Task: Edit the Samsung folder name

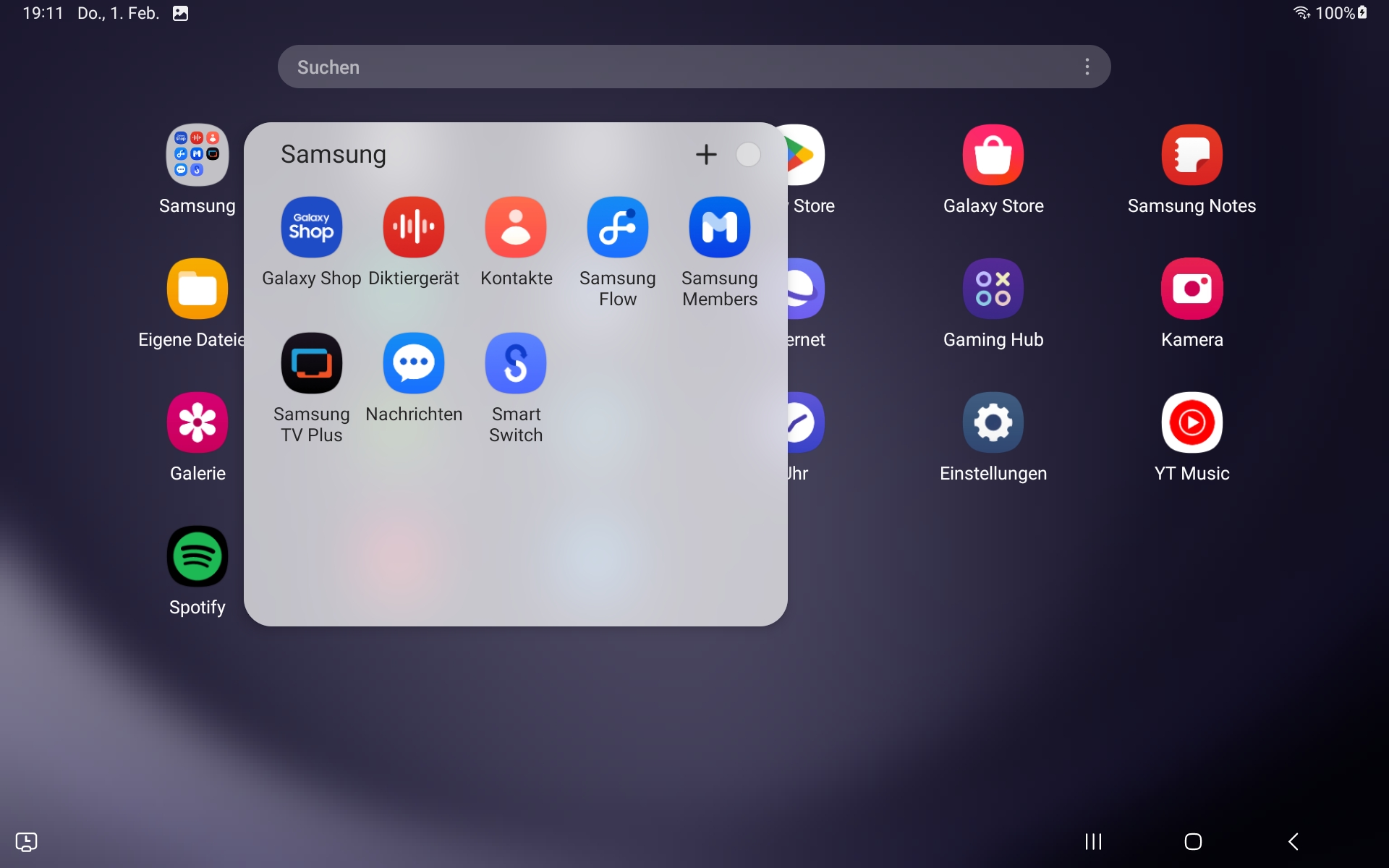Action: pos(334,154)
